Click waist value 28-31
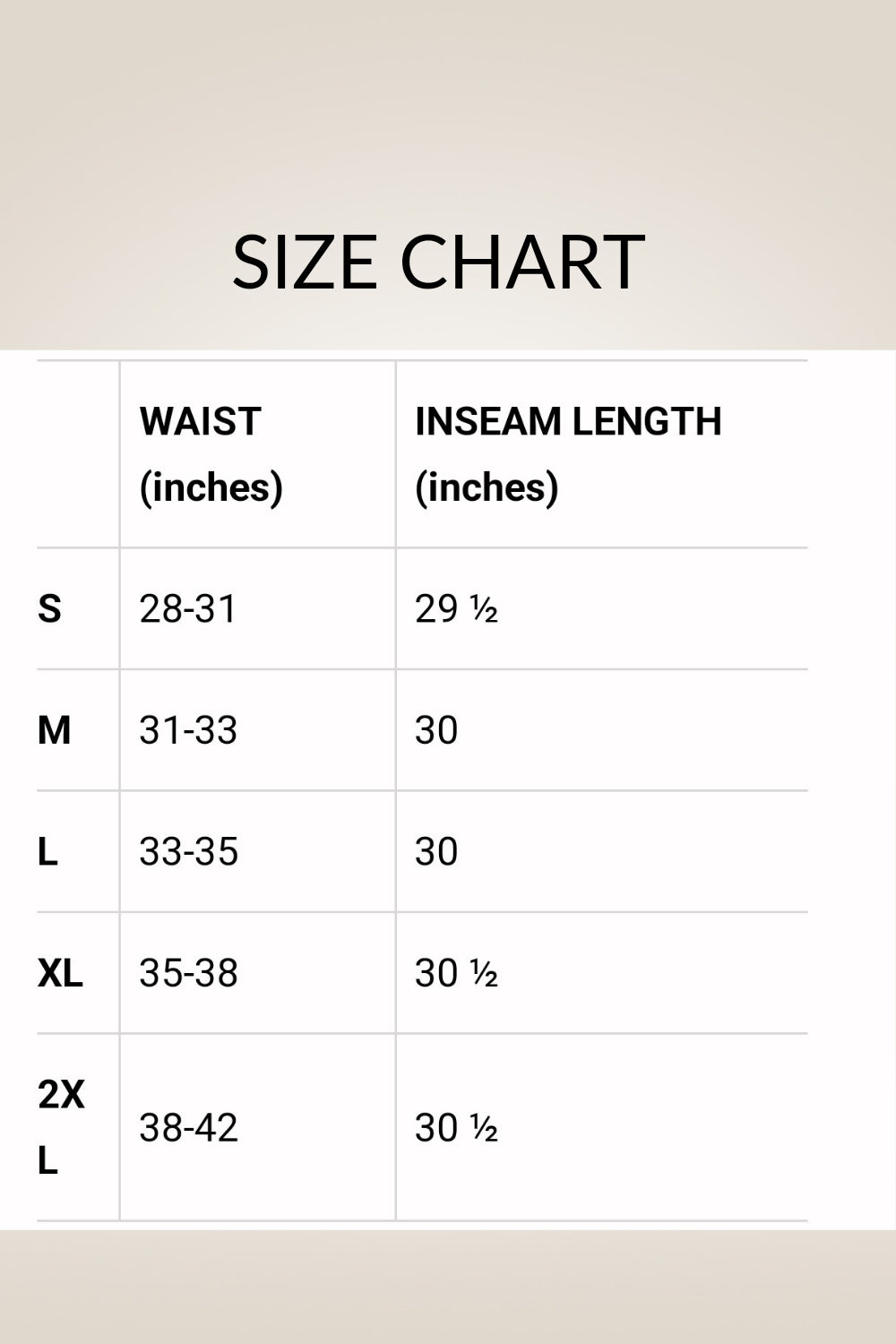This screenshot has height=1344, width=896. point(188,609)
